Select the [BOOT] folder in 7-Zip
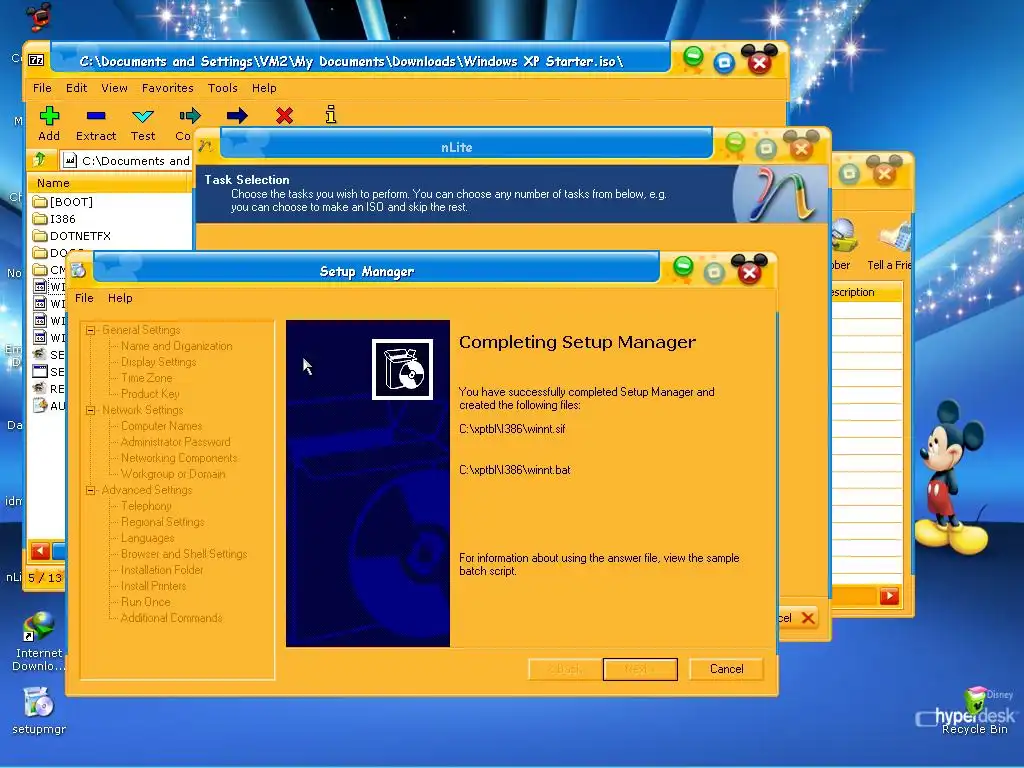 pos(63,202)
